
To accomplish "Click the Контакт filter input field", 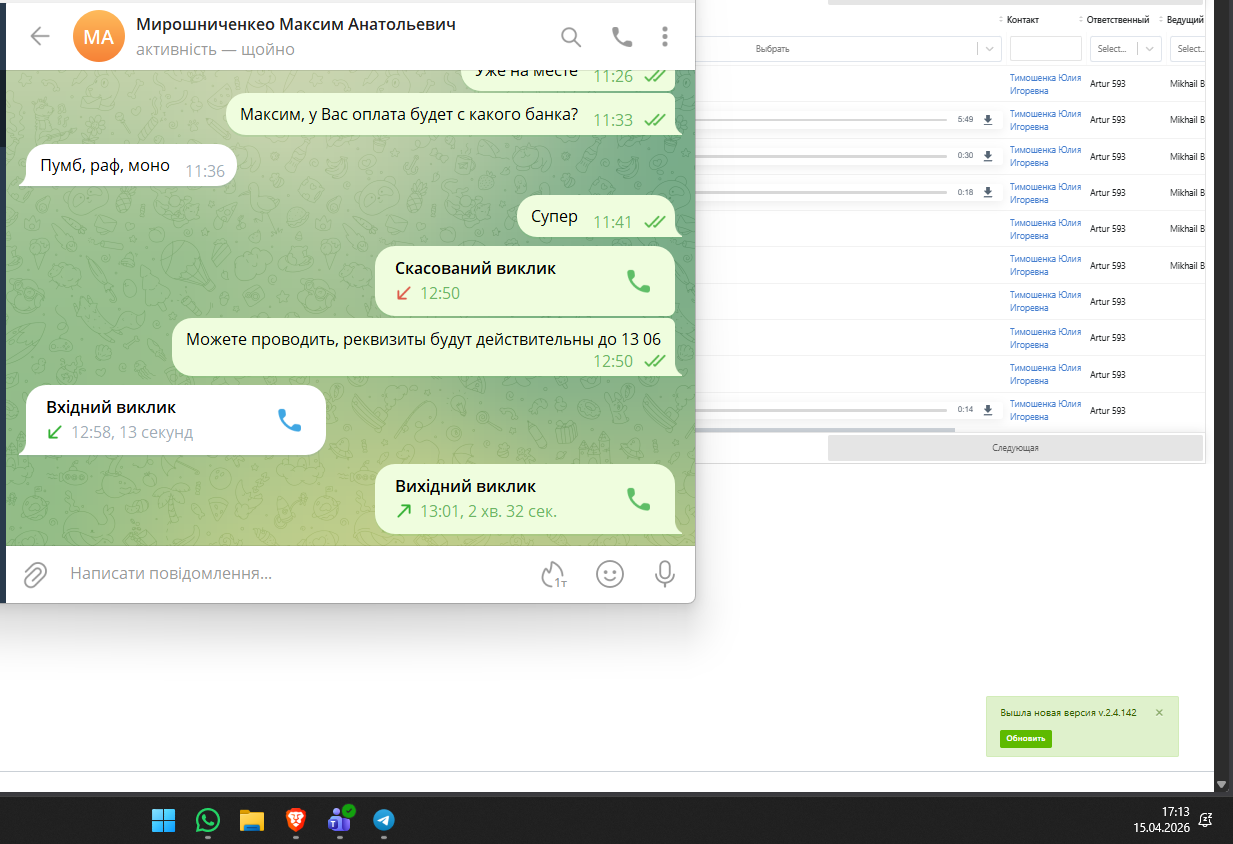I will click(x=1046, y=49).
